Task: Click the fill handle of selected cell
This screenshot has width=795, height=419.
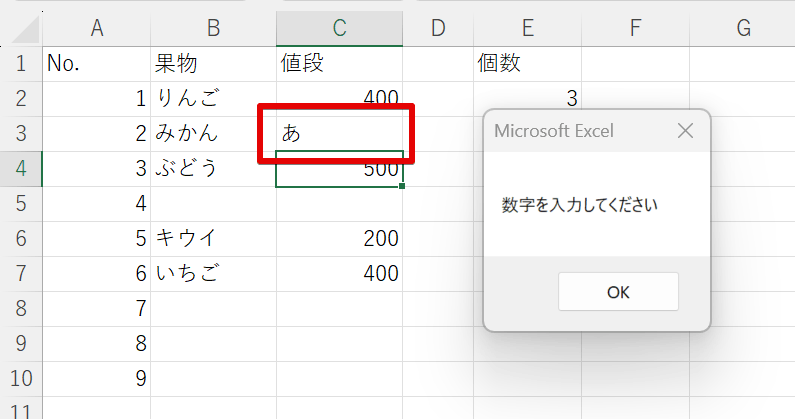Action: click(402, 186)
